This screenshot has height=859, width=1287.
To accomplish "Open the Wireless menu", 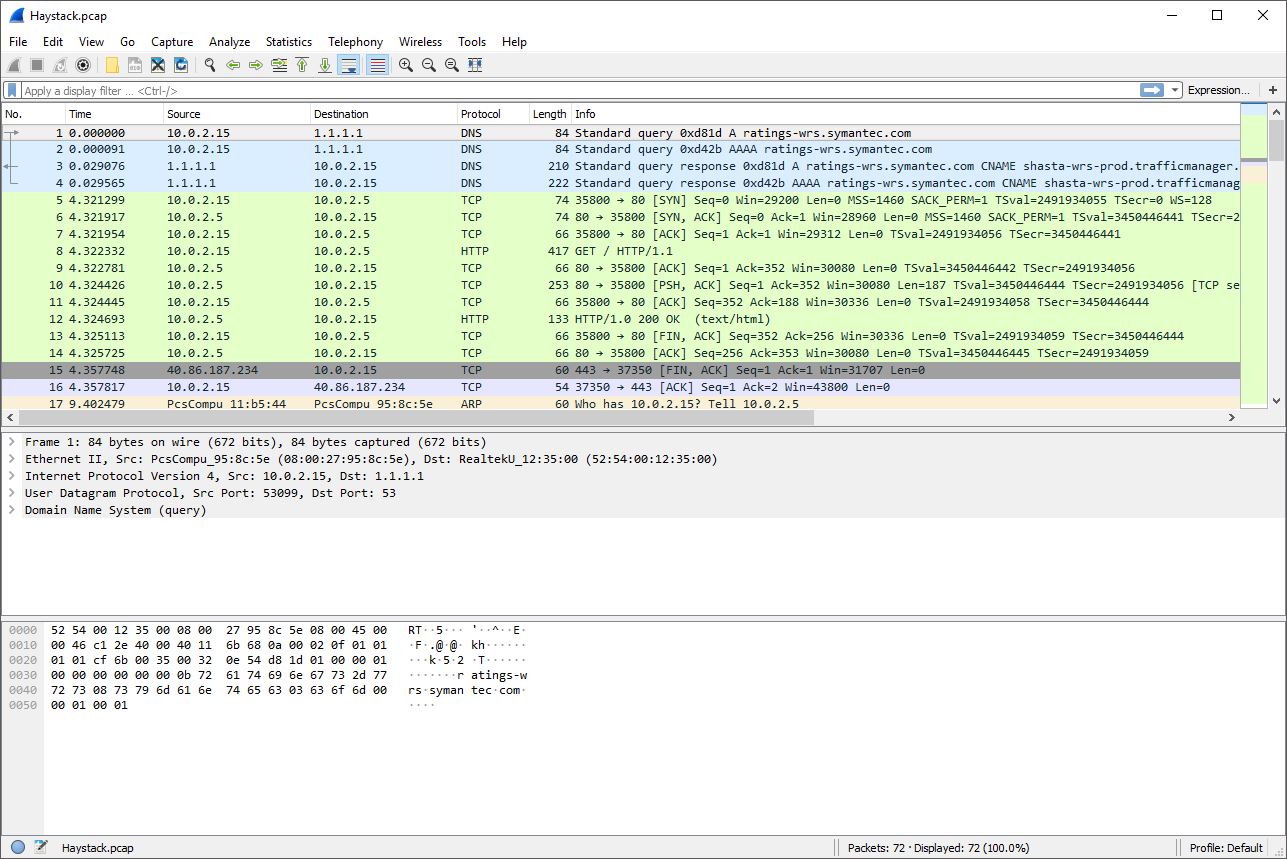I will coord(420,42).
